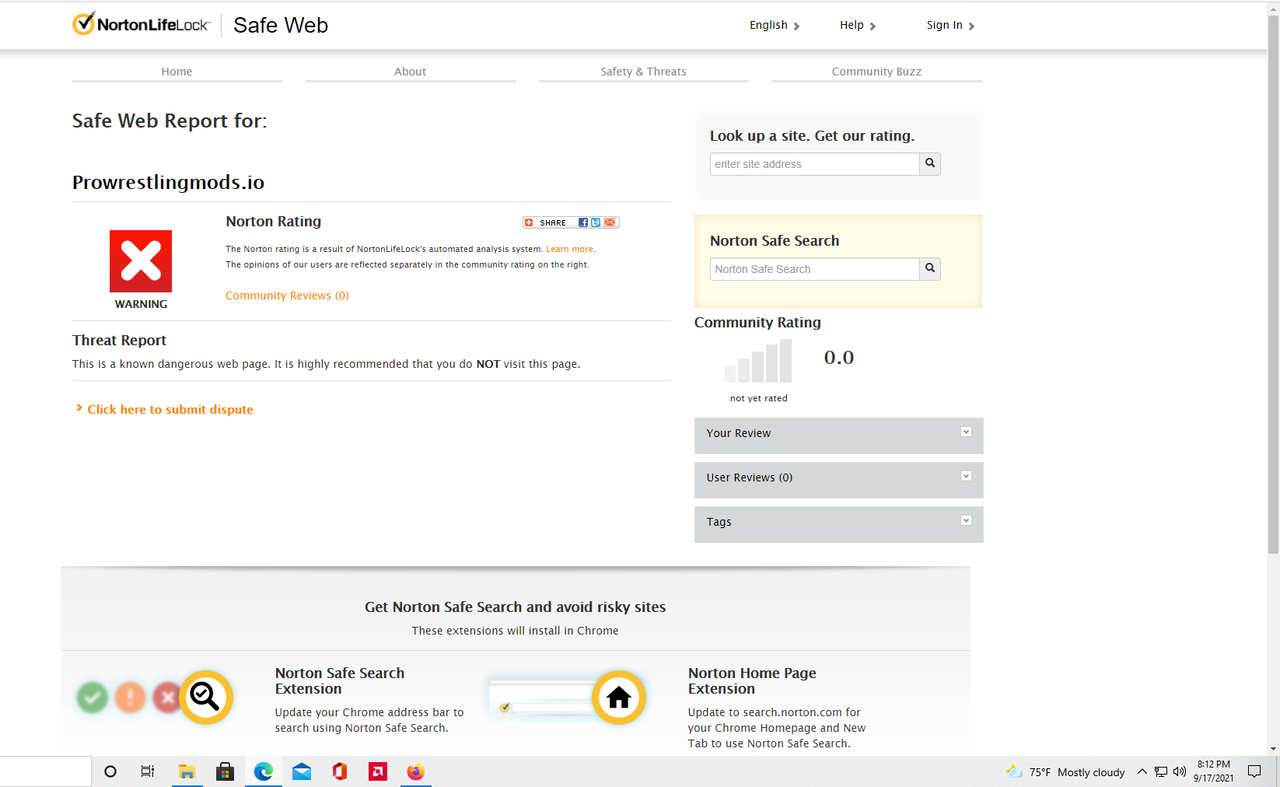Image resolution: width=1280 pixels, height=787 pixels.
Task: Click the 'not yet rated' label
Action: coord(759,398)
